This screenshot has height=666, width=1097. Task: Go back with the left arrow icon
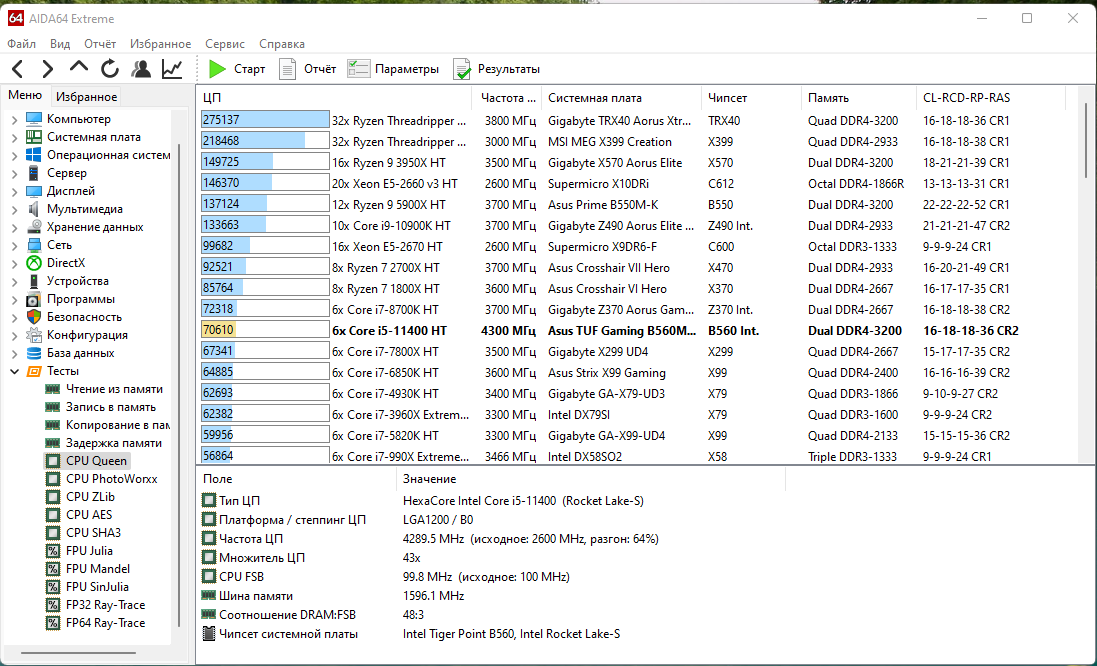18,69
